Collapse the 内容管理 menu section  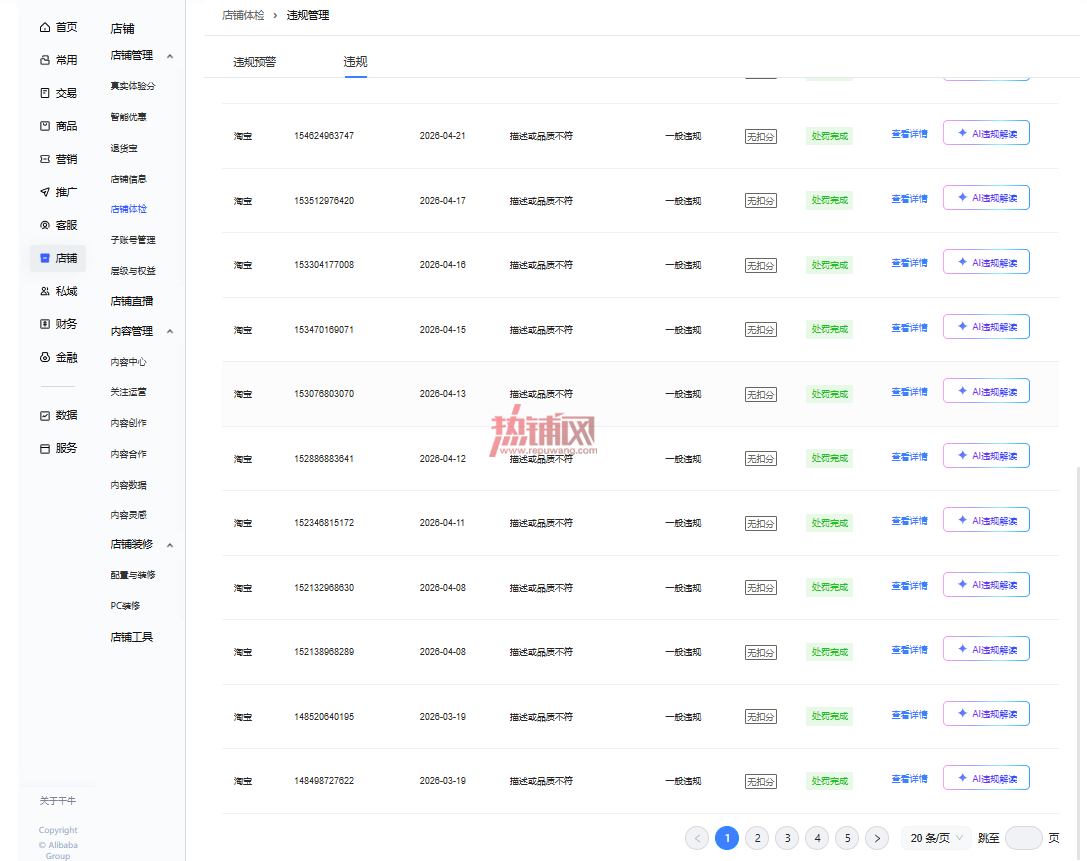[170, 331]
